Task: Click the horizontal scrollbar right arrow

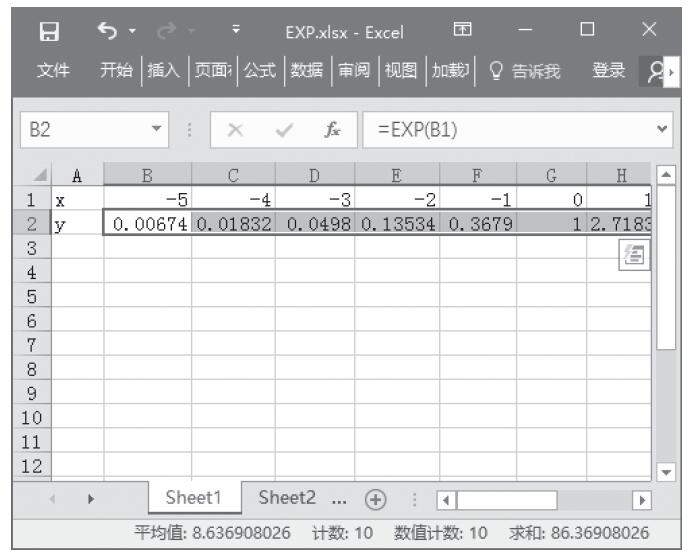Action: [x=641, y=498]
